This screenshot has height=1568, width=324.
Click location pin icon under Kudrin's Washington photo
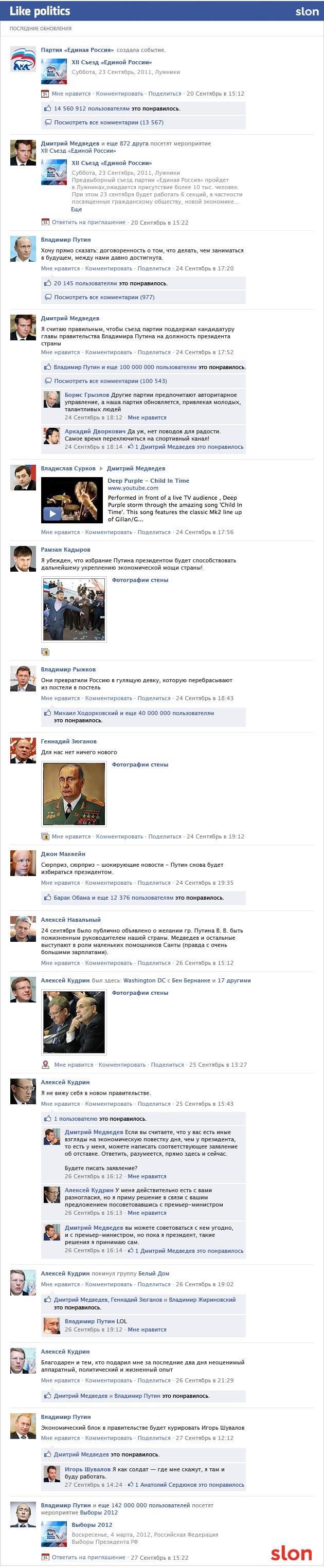(45, 1065)
